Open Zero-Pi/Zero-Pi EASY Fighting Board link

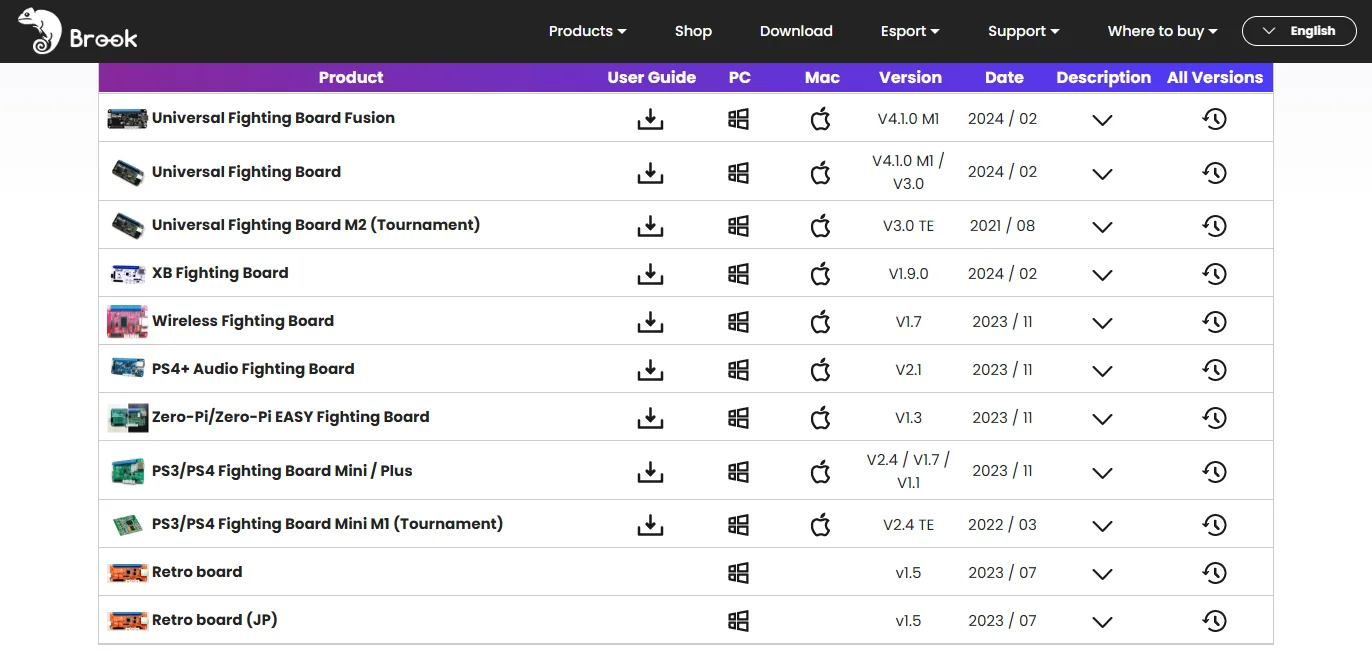(x=291, y=417)
